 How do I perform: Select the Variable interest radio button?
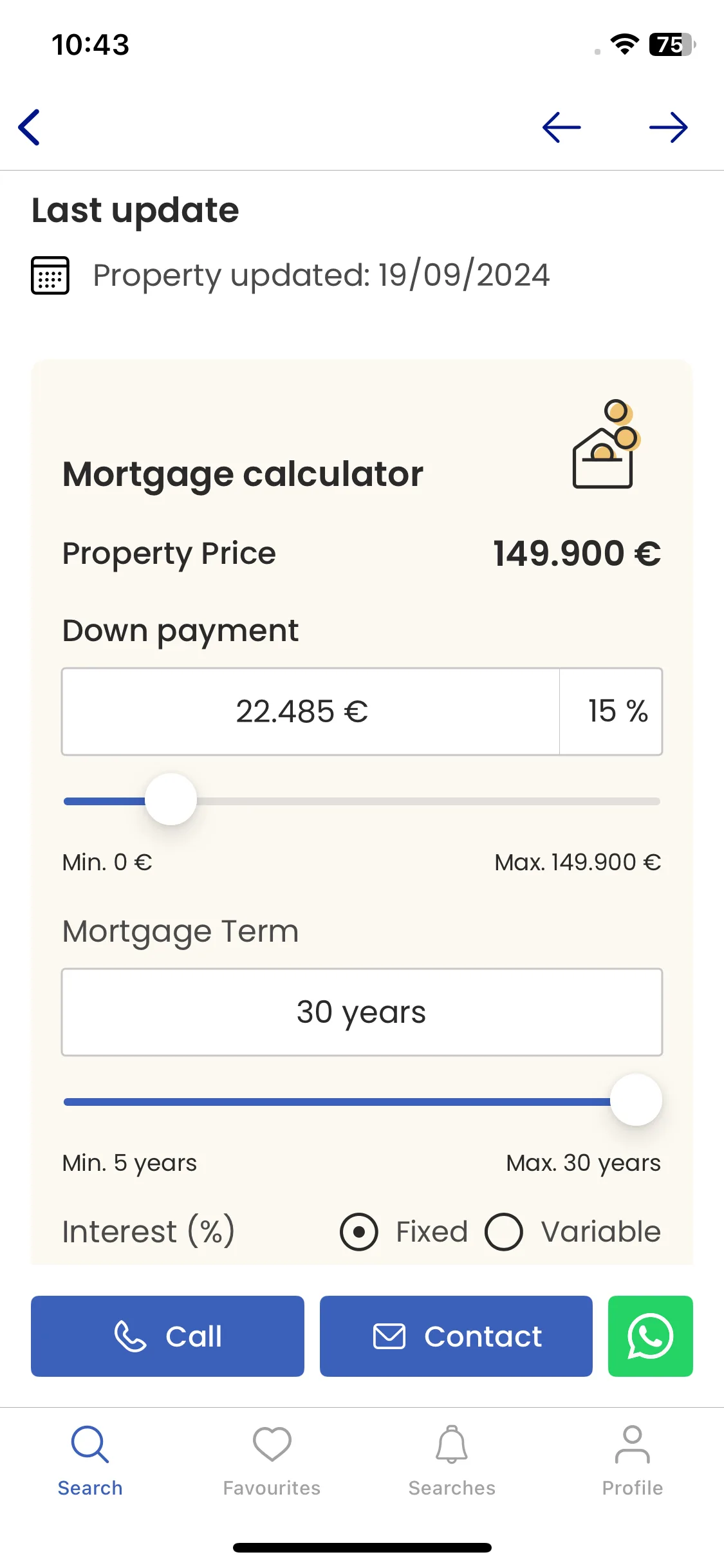[x=503, y=1232]
